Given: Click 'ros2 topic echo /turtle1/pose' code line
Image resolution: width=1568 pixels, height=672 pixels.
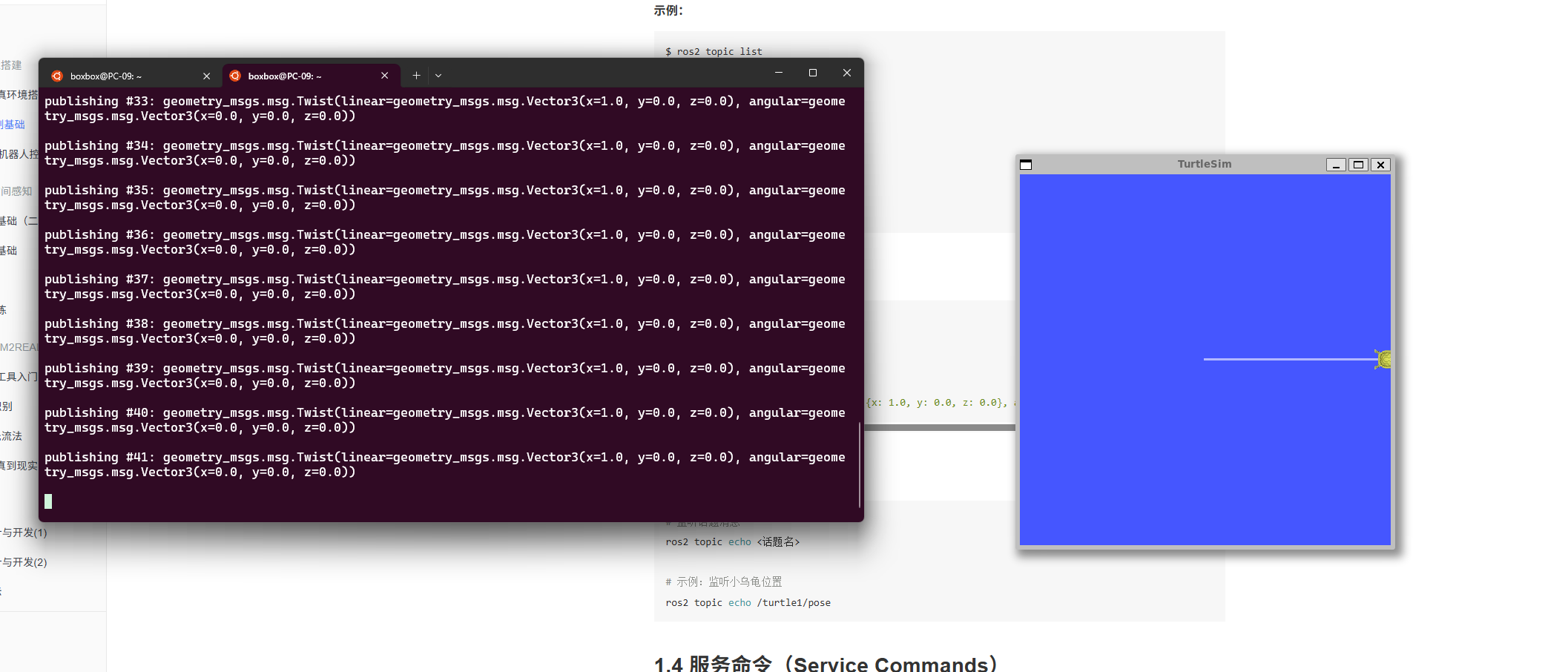Looking at the screenshot, I should pyautogui.click(x=748, y=603).
